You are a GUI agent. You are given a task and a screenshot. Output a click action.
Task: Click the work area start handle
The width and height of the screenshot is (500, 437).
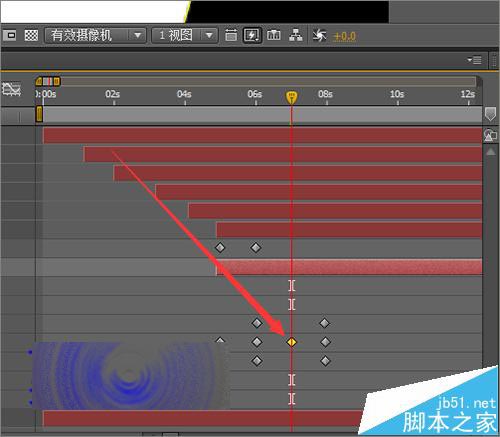click(39, 114)
